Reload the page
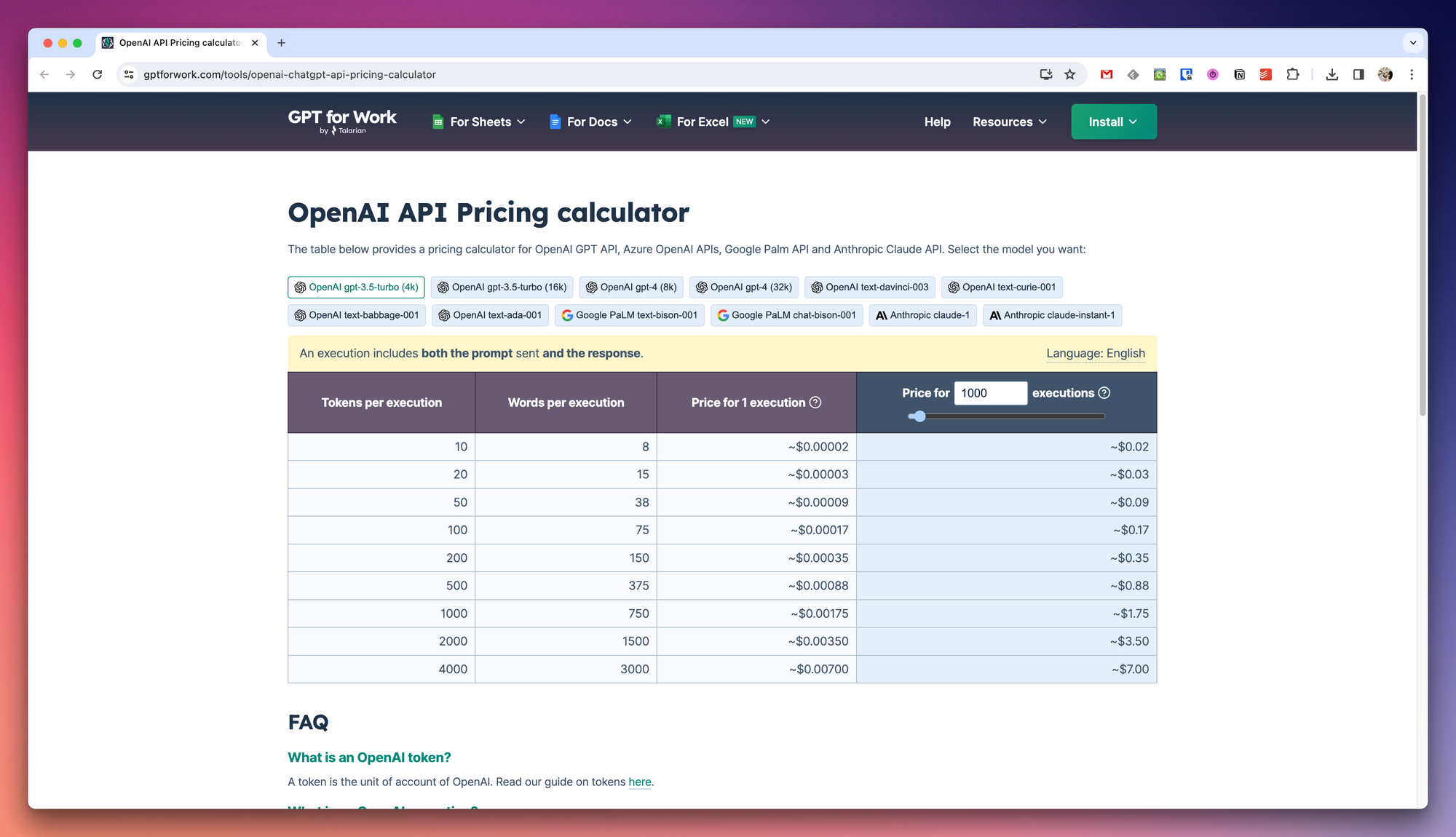 (97, 74)
